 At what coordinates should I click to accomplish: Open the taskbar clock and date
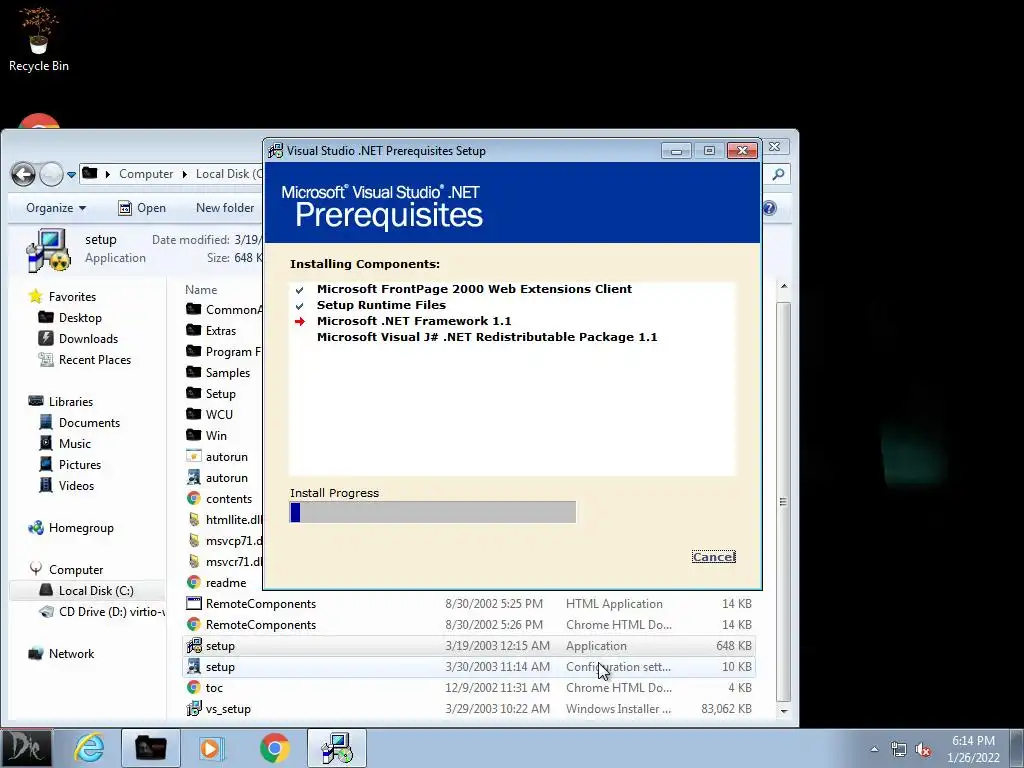[x=973, y=749]
